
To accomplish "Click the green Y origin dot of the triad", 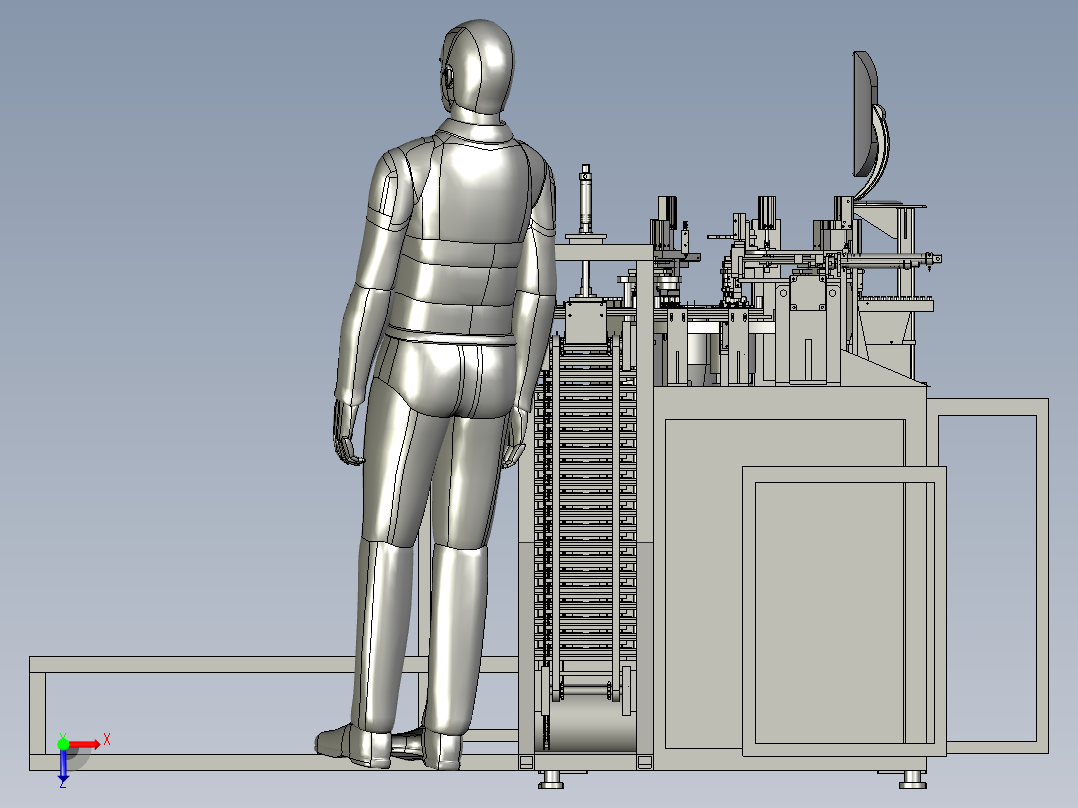I will coord(63,743).
